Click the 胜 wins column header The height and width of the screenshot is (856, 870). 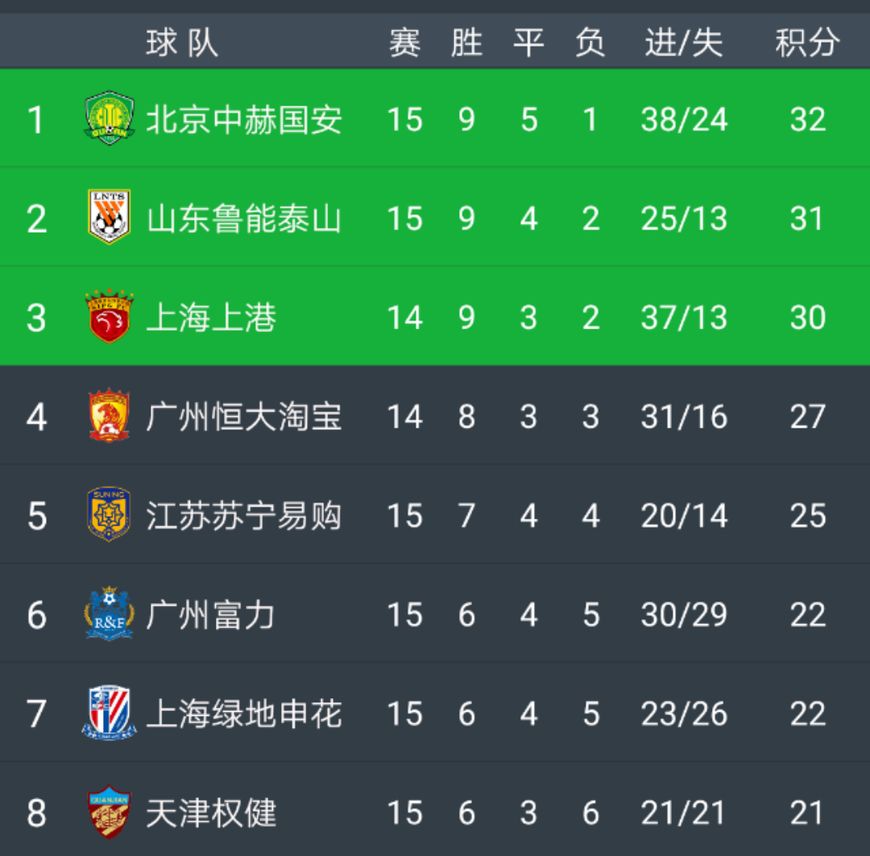(467, 42)
